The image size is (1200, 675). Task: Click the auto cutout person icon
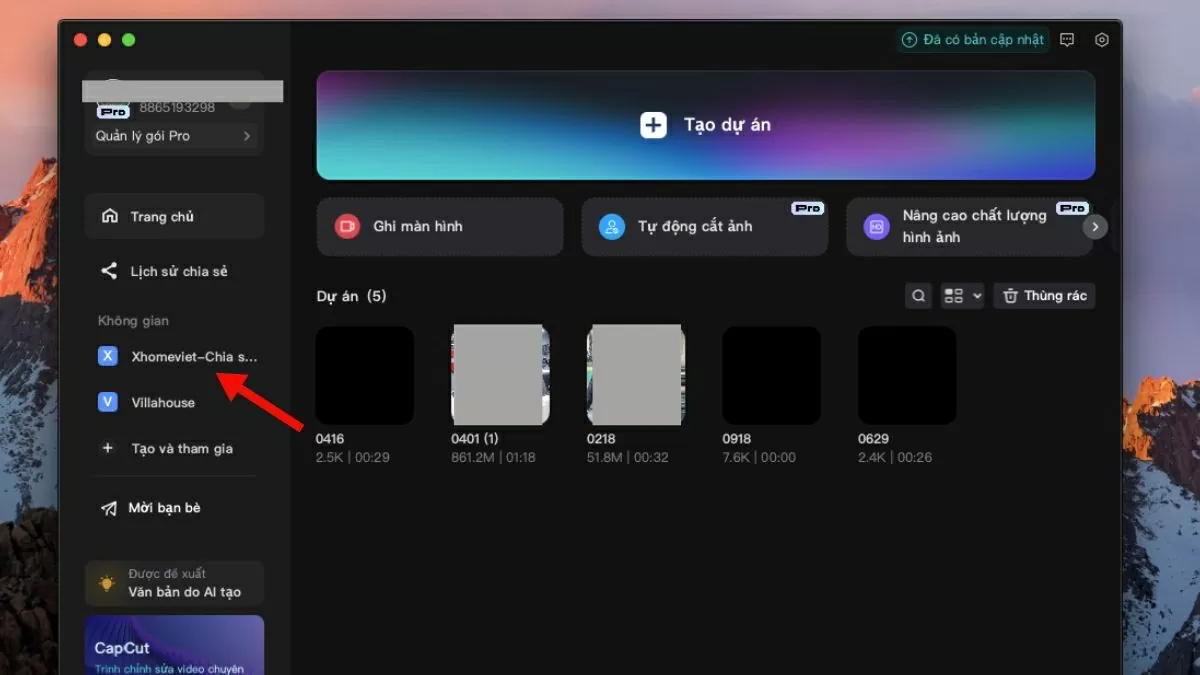611,227
